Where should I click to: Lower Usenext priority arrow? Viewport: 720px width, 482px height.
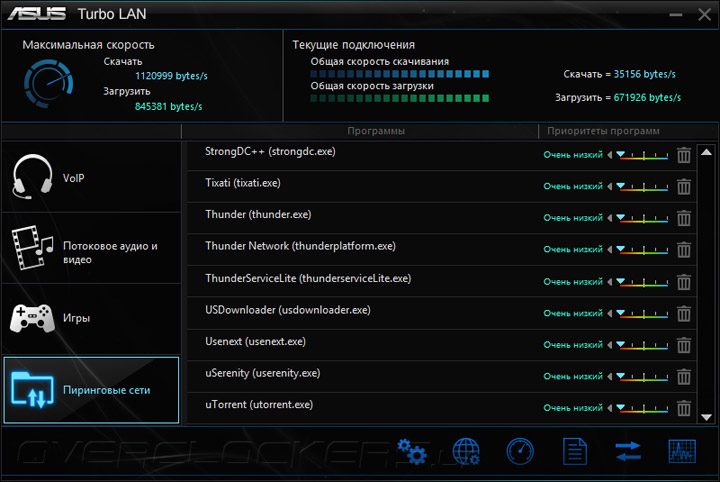click(x=610, y=345)
